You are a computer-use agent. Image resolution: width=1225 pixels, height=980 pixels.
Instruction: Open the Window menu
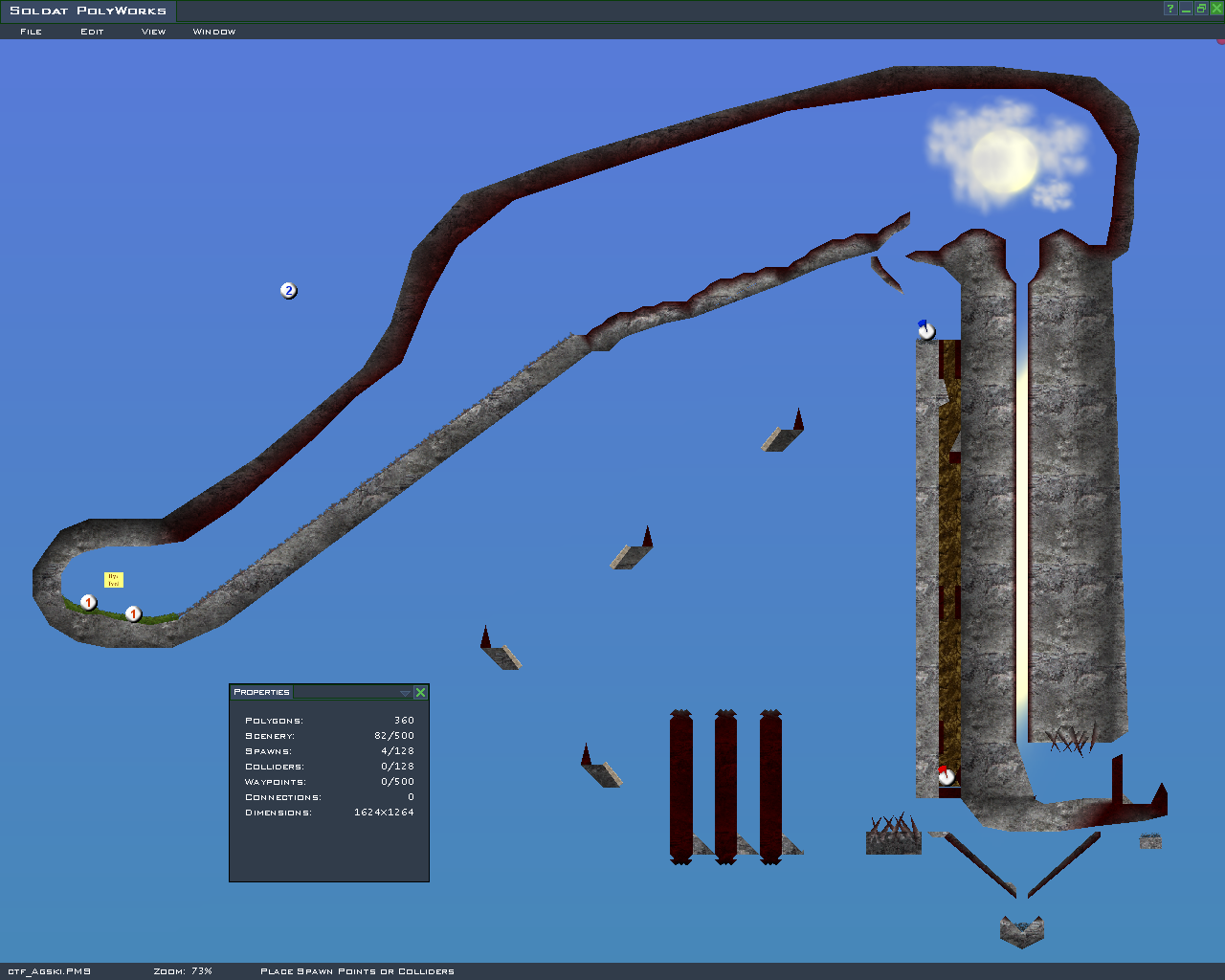[x=214, y=32]
